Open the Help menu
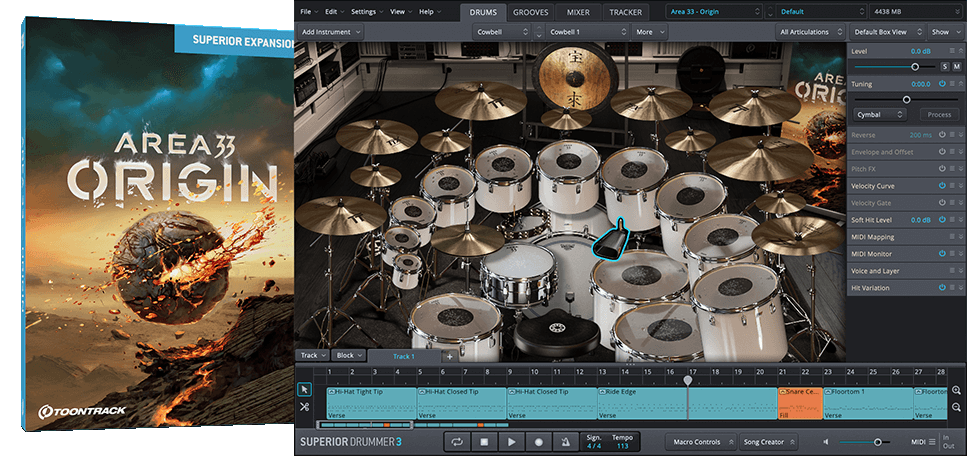This screenshot has width=979, height=457. [429, 11]
